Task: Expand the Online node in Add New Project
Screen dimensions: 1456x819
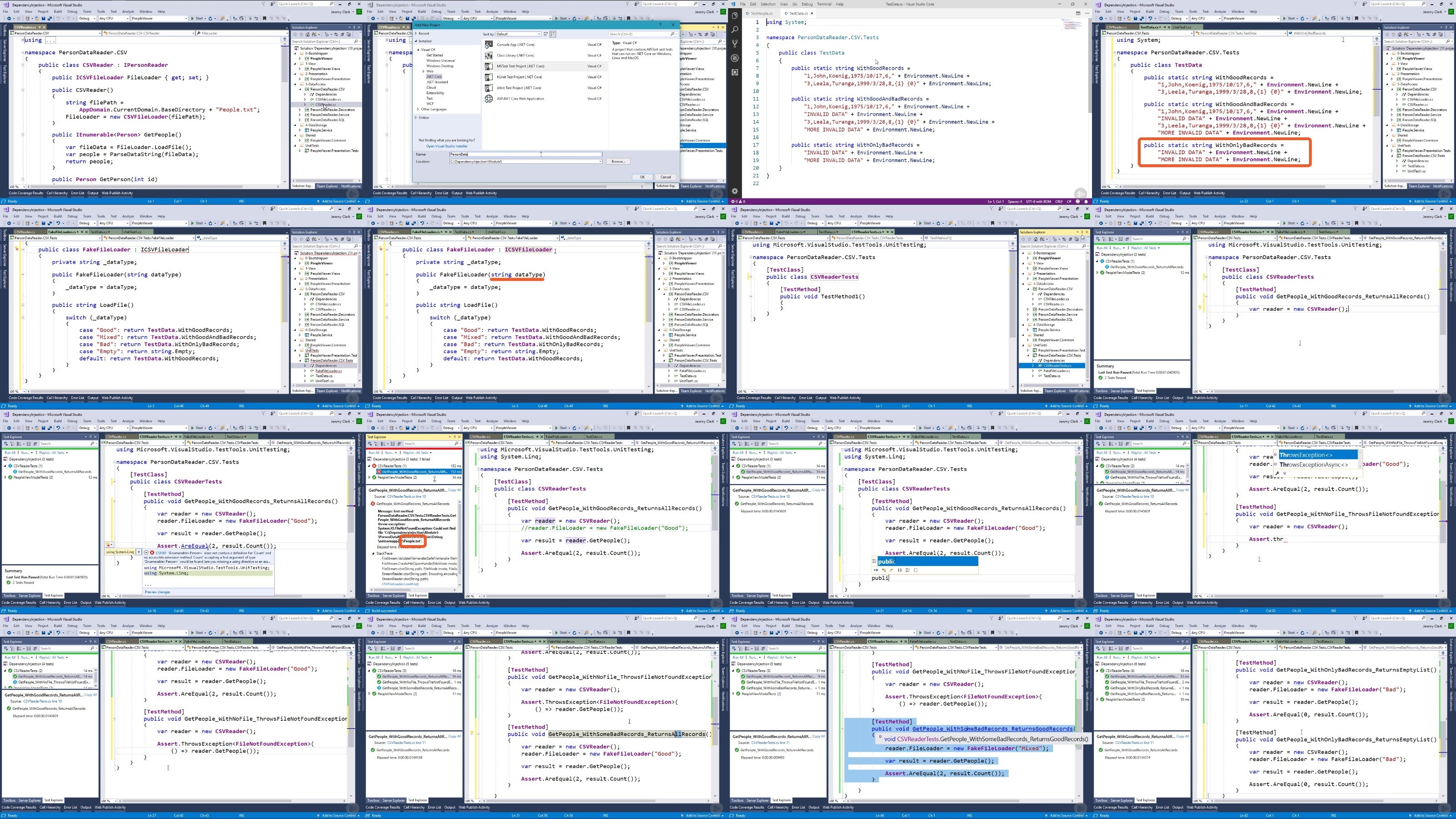Action: coord(416,117)
